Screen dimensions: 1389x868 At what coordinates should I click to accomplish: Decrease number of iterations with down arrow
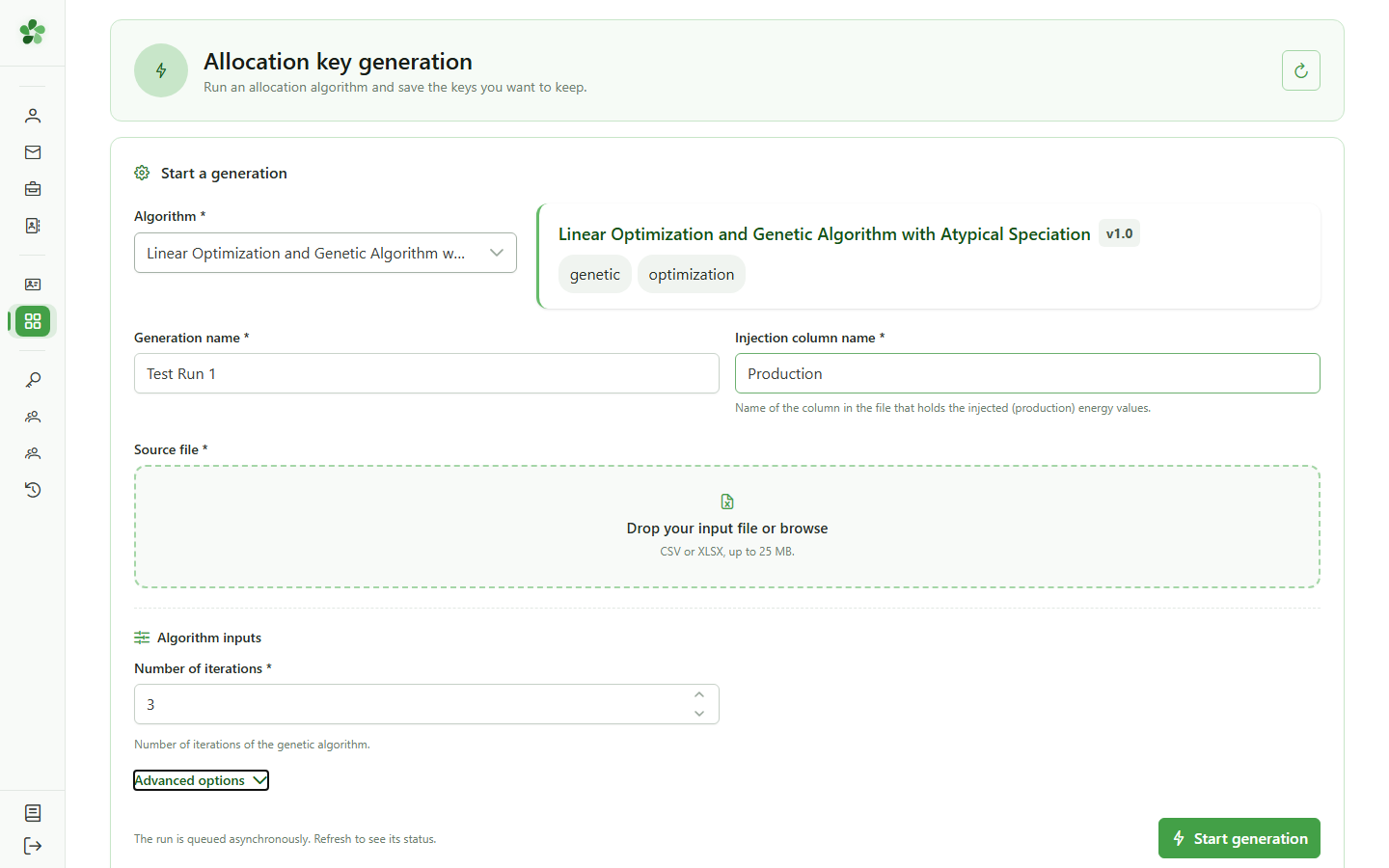click(x=699, y=714)
